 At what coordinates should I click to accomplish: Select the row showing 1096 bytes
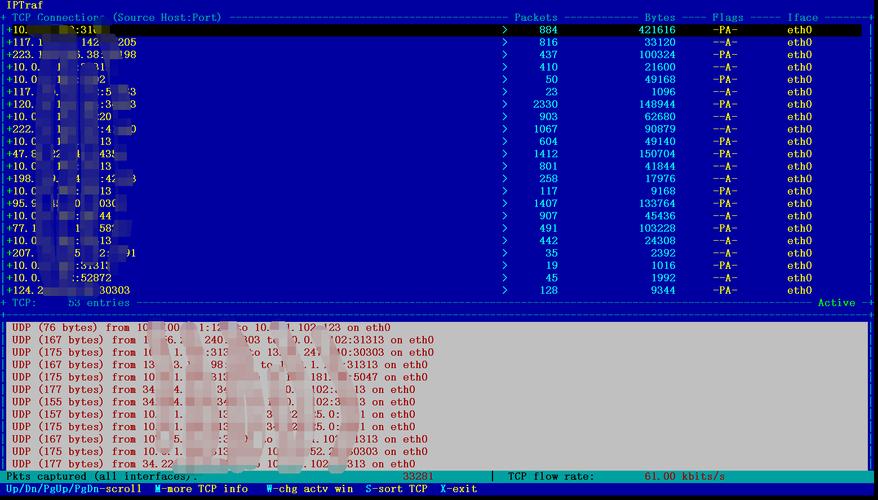pos(434,92)
